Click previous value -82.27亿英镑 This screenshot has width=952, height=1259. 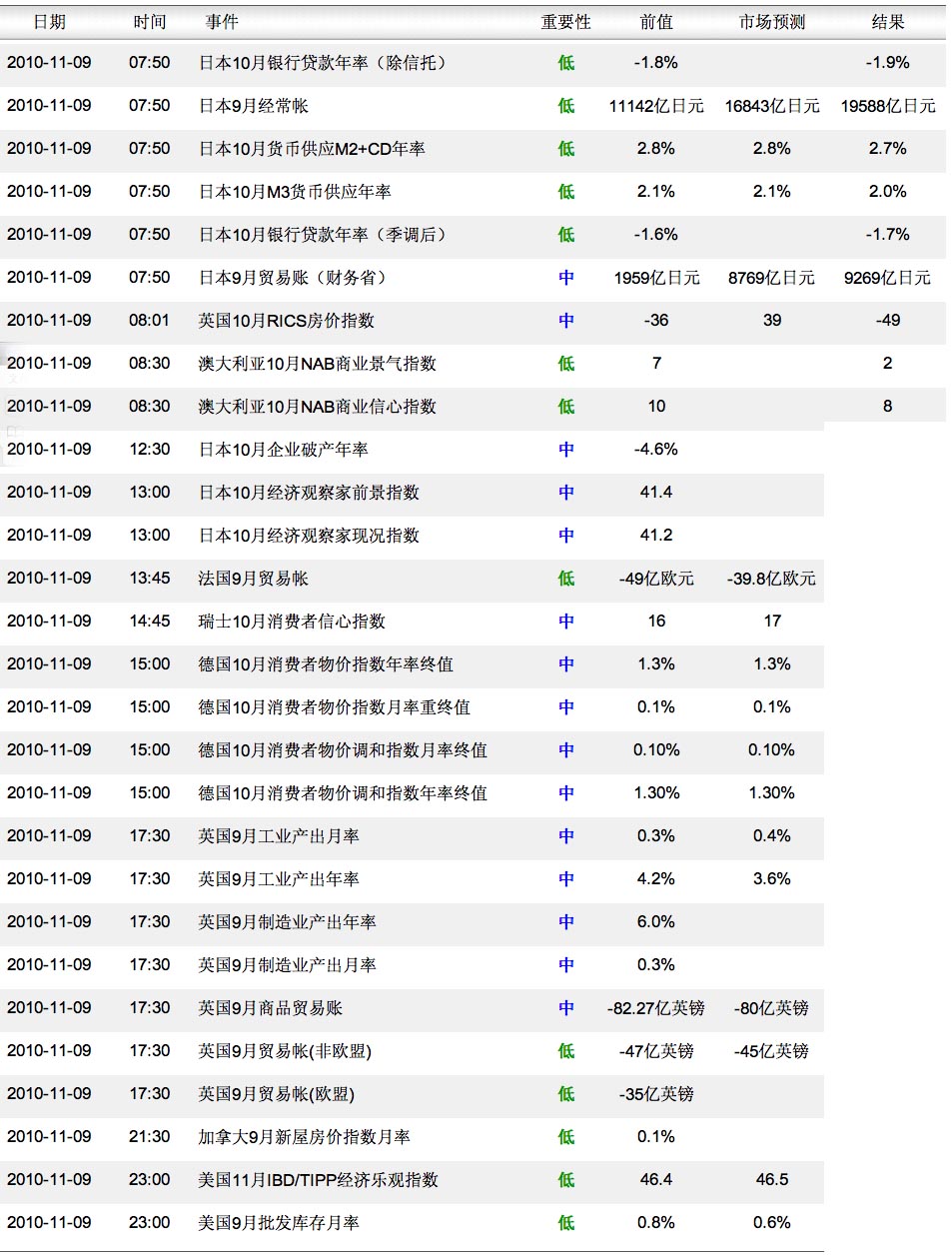(656, 1008)
